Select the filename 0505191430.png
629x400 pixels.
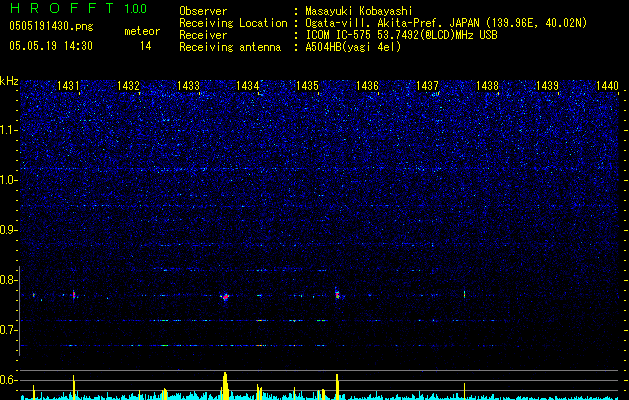tap(51, 27)
